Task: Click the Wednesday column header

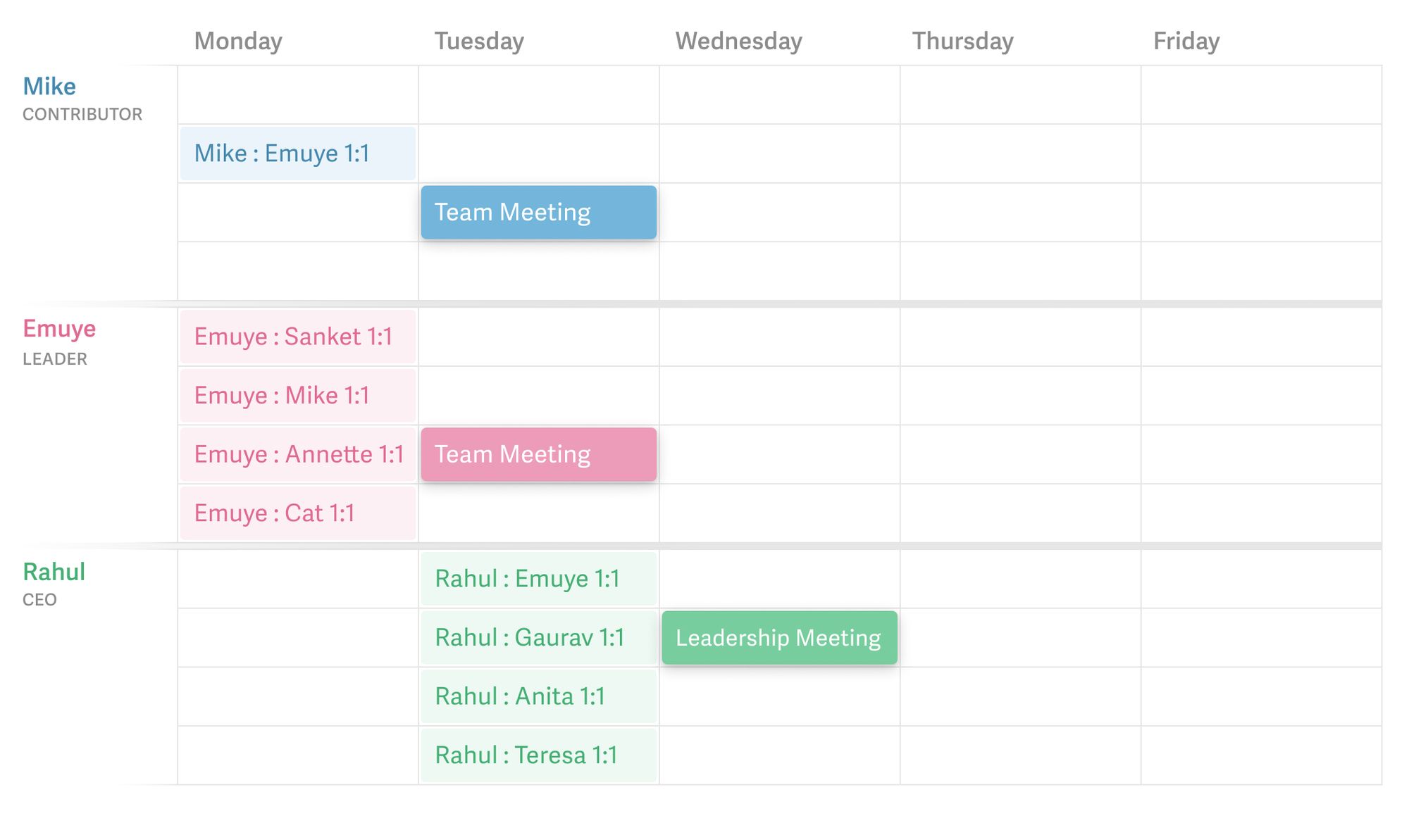Action: click(739, 41)
